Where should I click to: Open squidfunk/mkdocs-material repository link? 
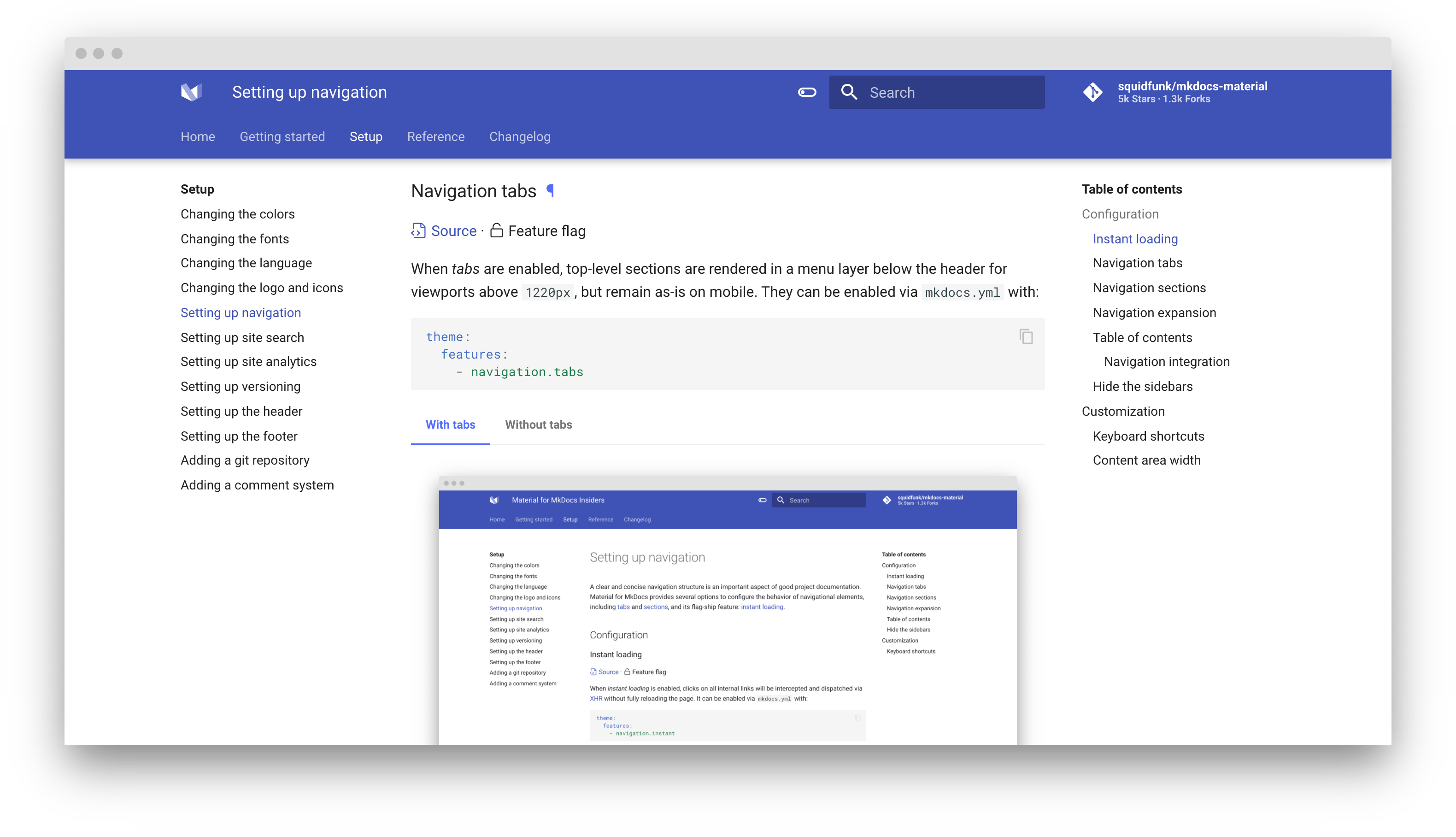click(1192, 86)
